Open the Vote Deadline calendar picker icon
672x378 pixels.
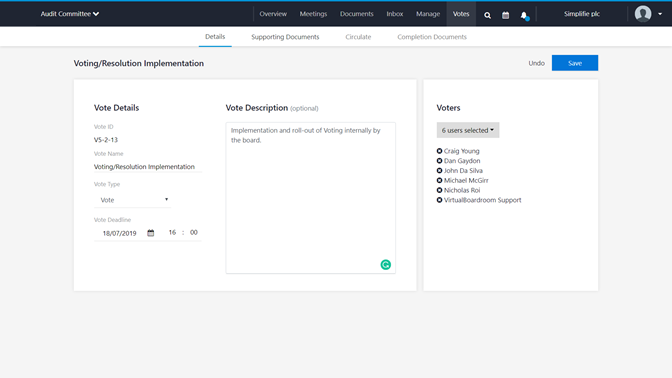pos(151,233)
